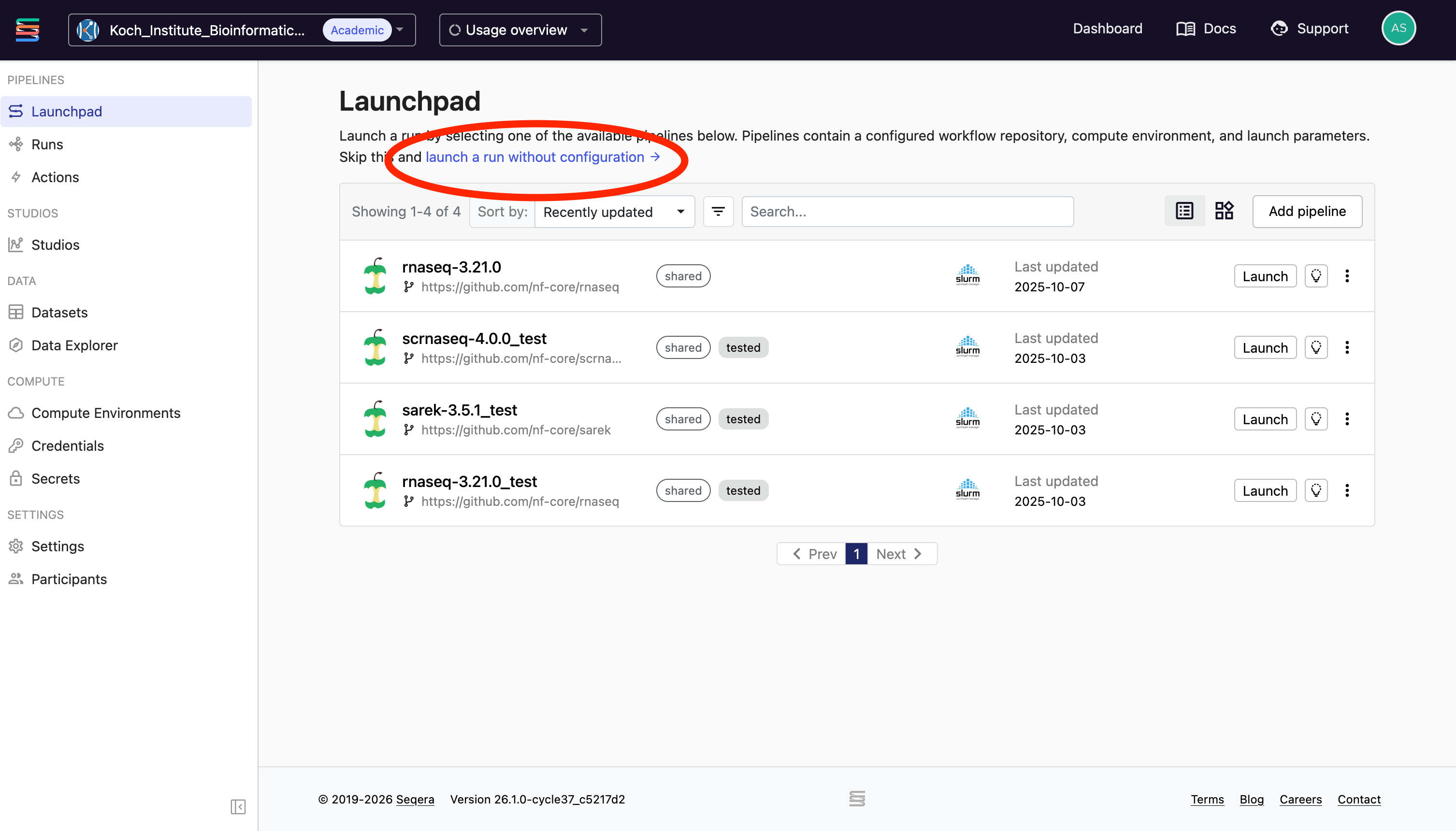Click the Seqera logo icon
Viewport: 1456px width, 831px height.
(x=28, y=29)
